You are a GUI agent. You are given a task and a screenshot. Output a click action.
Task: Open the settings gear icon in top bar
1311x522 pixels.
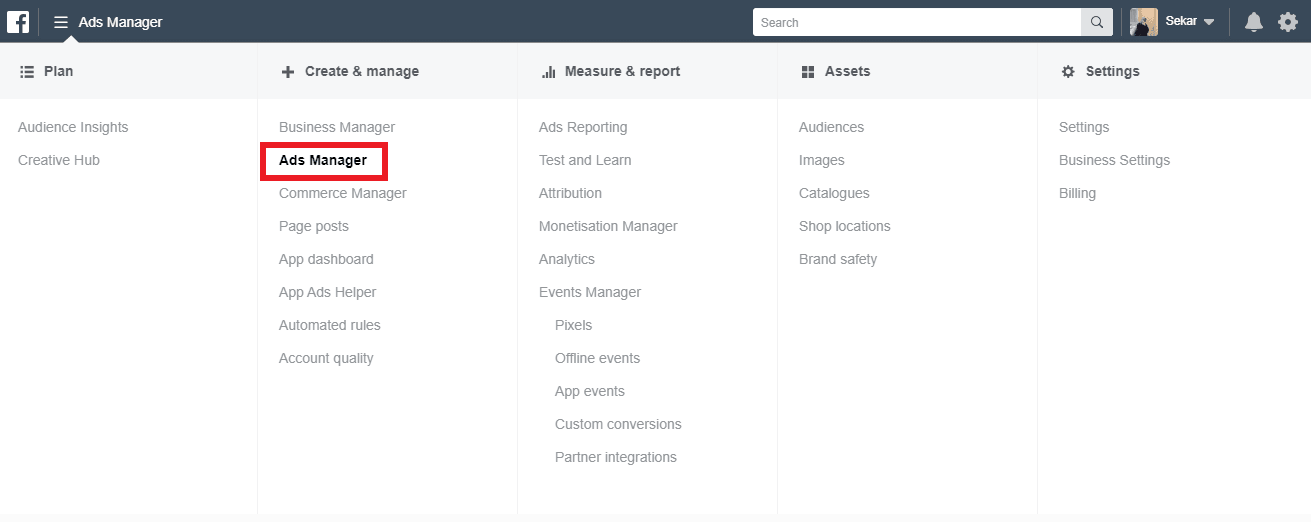[1288, 22]
